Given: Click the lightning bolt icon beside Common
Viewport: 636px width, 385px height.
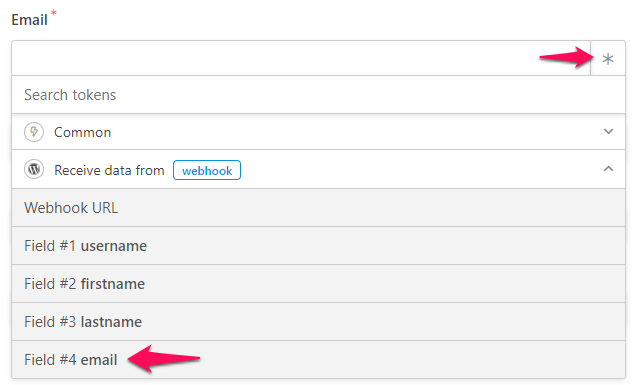Looking at the screenshot, I should click(34, 132).
